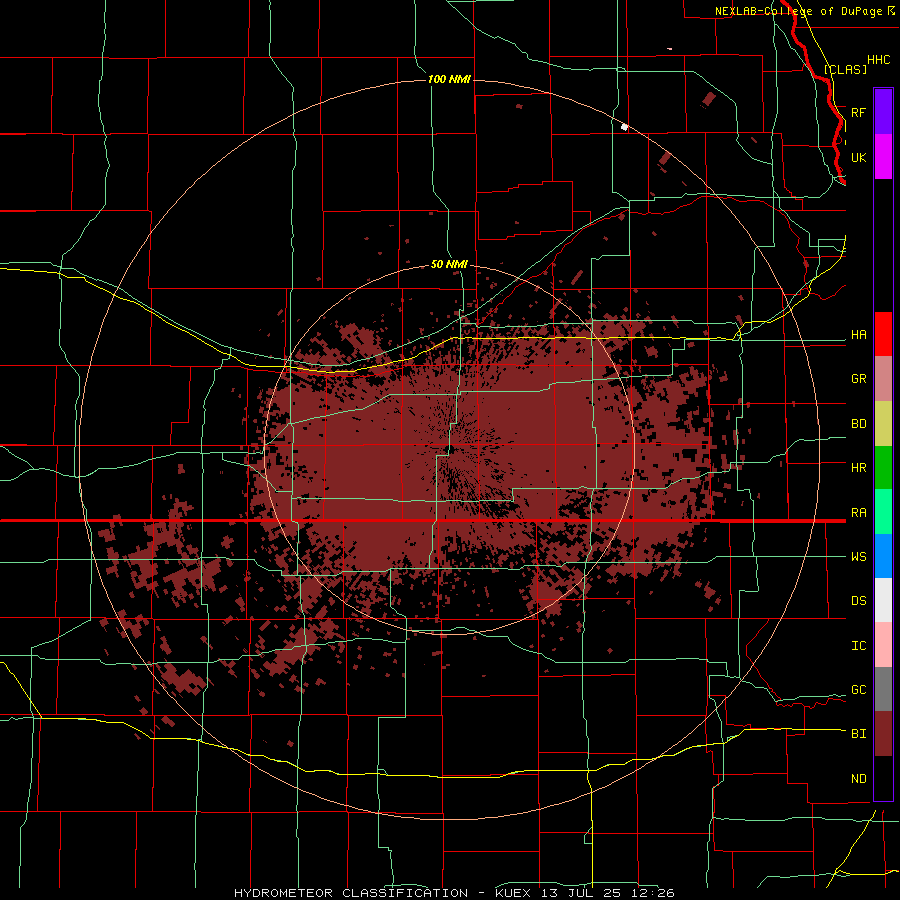Image resolution: width=900 pixels, height=900 pixels.
Task: Click the HYDROMETEOR CLASSIFICATION title text
Action: pyautogui.click(x=351, y=893)
